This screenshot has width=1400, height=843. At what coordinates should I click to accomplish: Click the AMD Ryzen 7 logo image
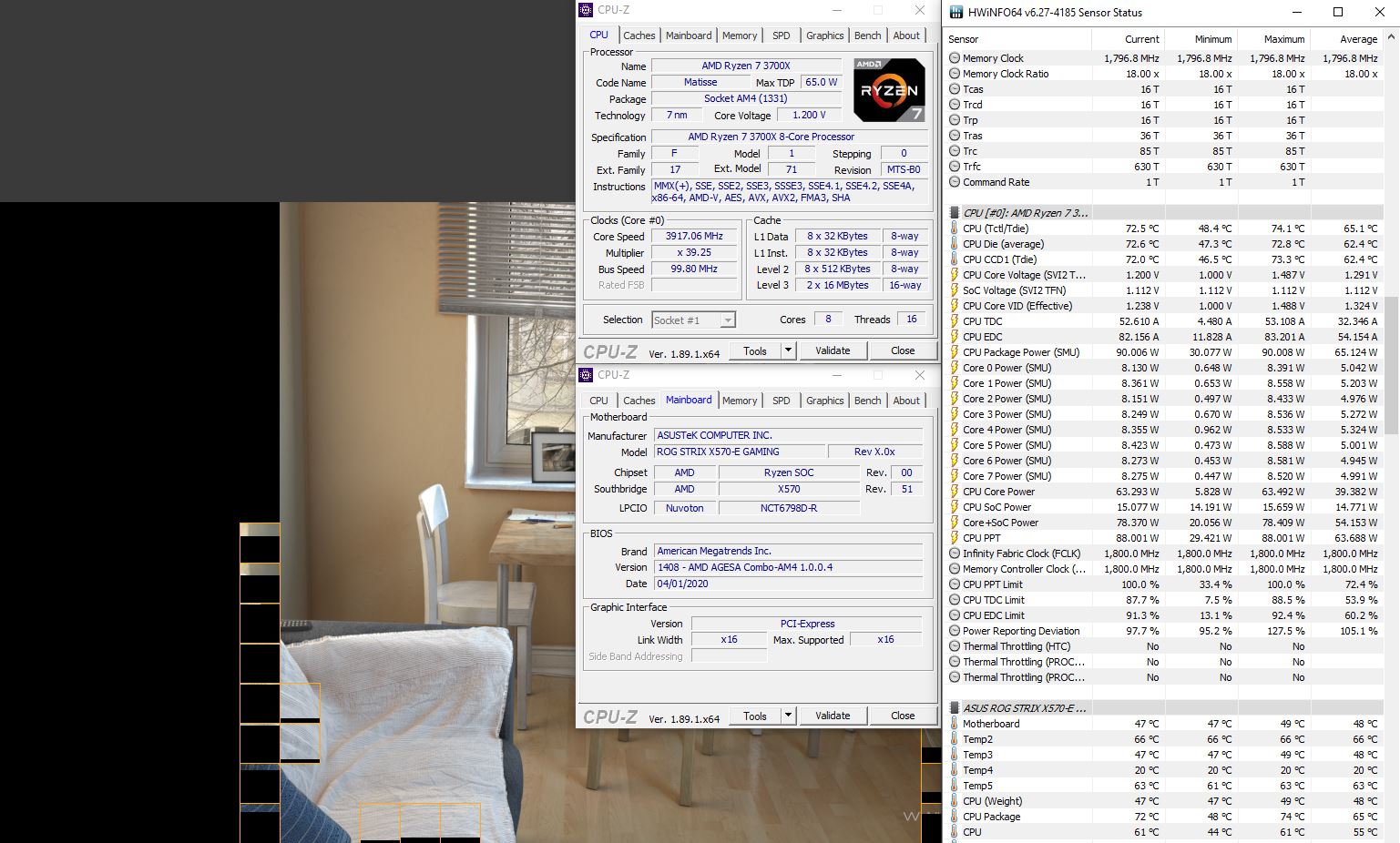coord(889,89)
